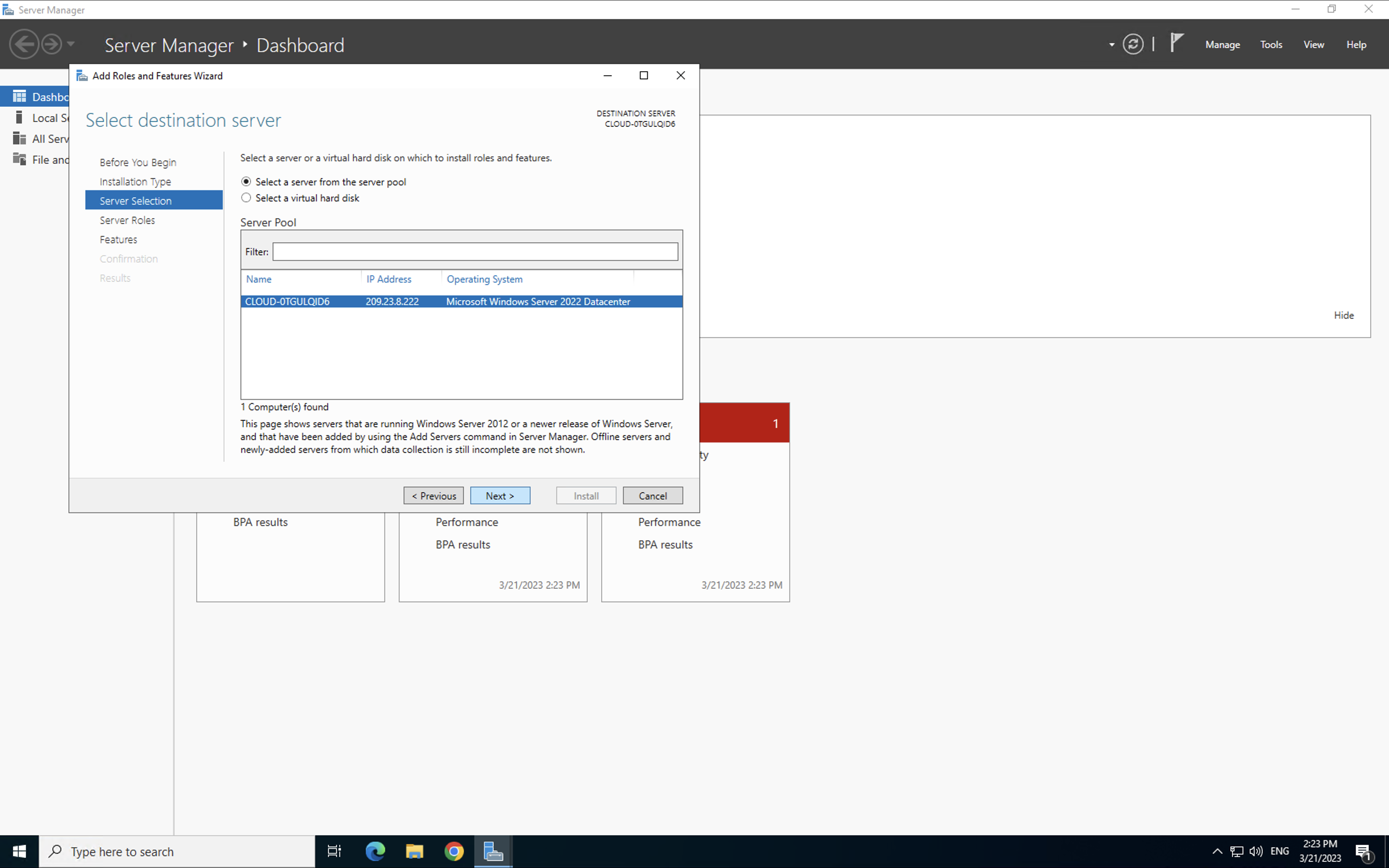Open Task View on taskbar
The image size is (1389, 868).
pos(334,852)
